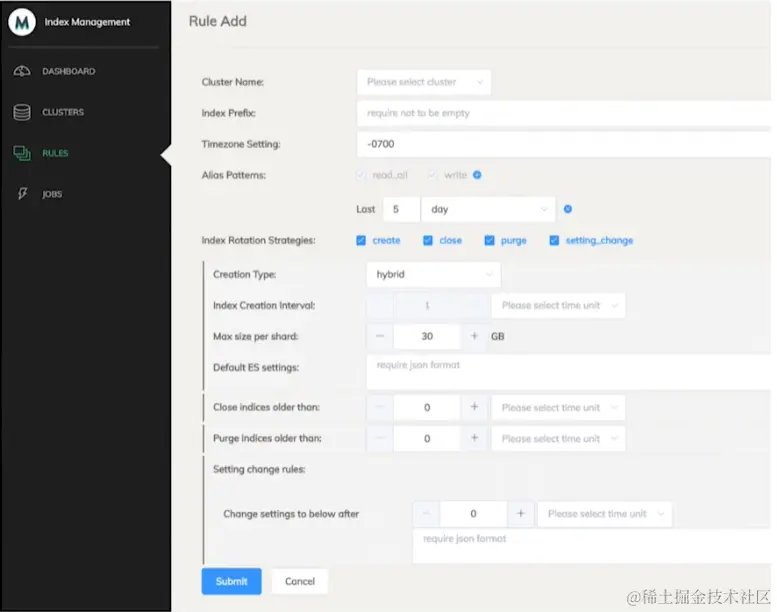
Task: Click the close strategy label
Action: [450, 240]
